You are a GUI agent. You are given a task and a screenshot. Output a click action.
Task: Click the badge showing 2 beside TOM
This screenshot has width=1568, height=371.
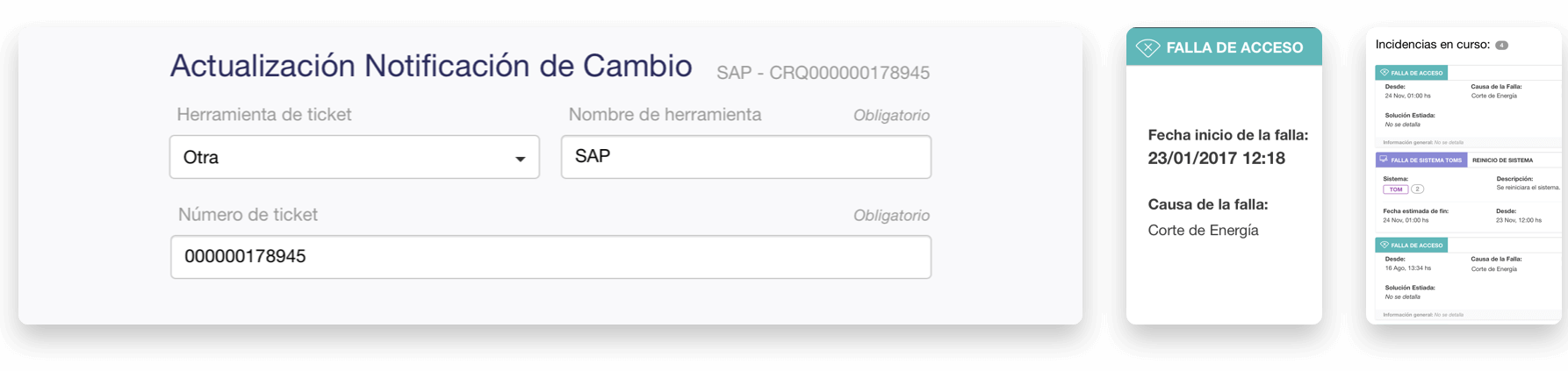pos(1417,189)
